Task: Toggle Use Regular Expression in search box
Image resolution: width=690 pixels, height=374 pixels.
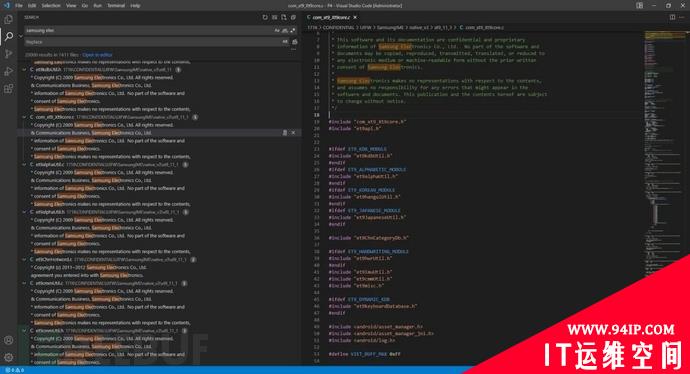Action: (292, 30)
